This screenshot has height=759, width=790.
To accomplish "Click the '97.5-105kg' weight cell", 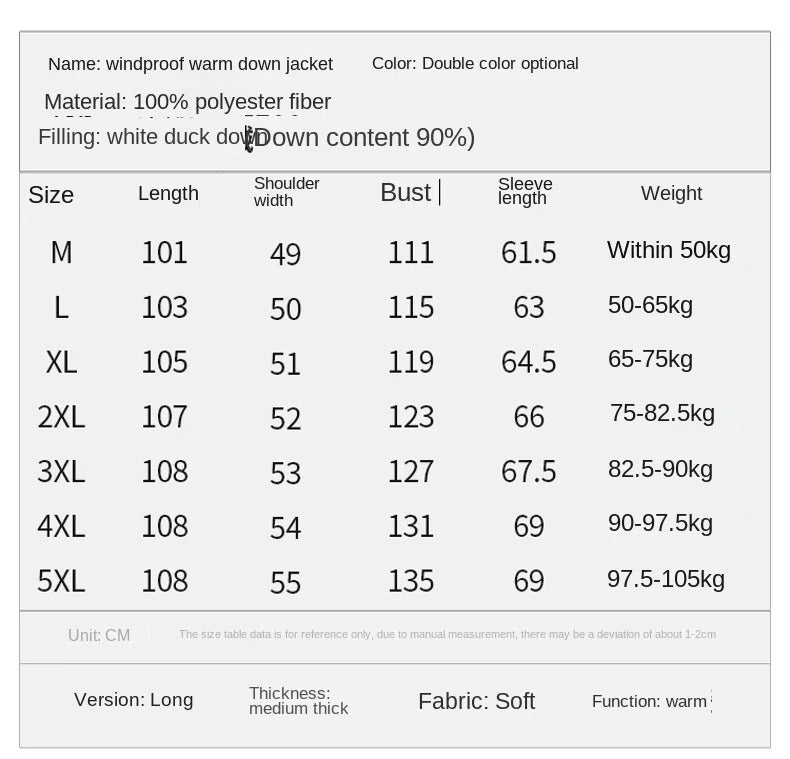I will pyautogui.click(x=665, y=579).
